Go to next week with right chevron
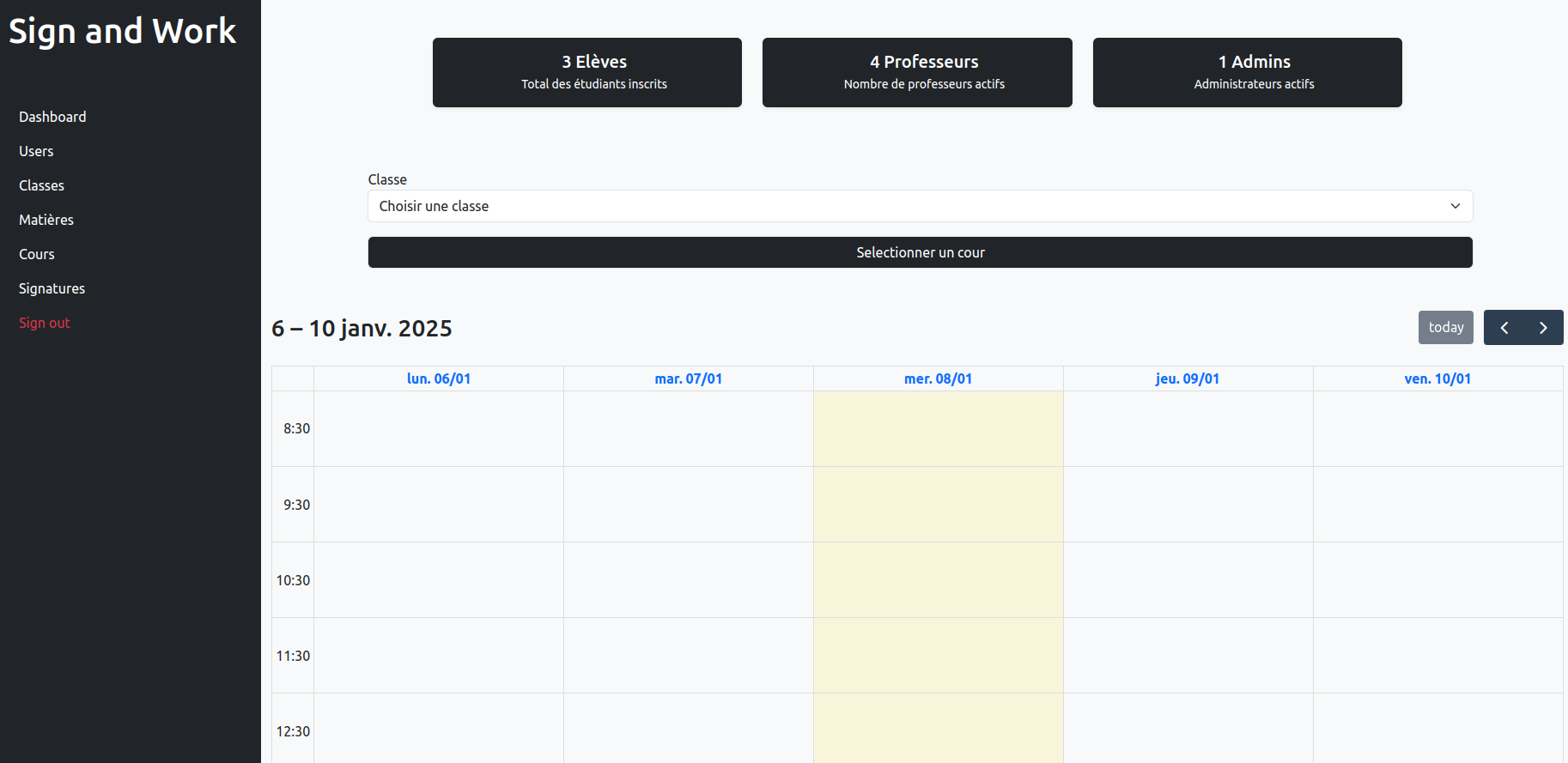This screenshot has height=763, width=1568. coord(1543,328)
